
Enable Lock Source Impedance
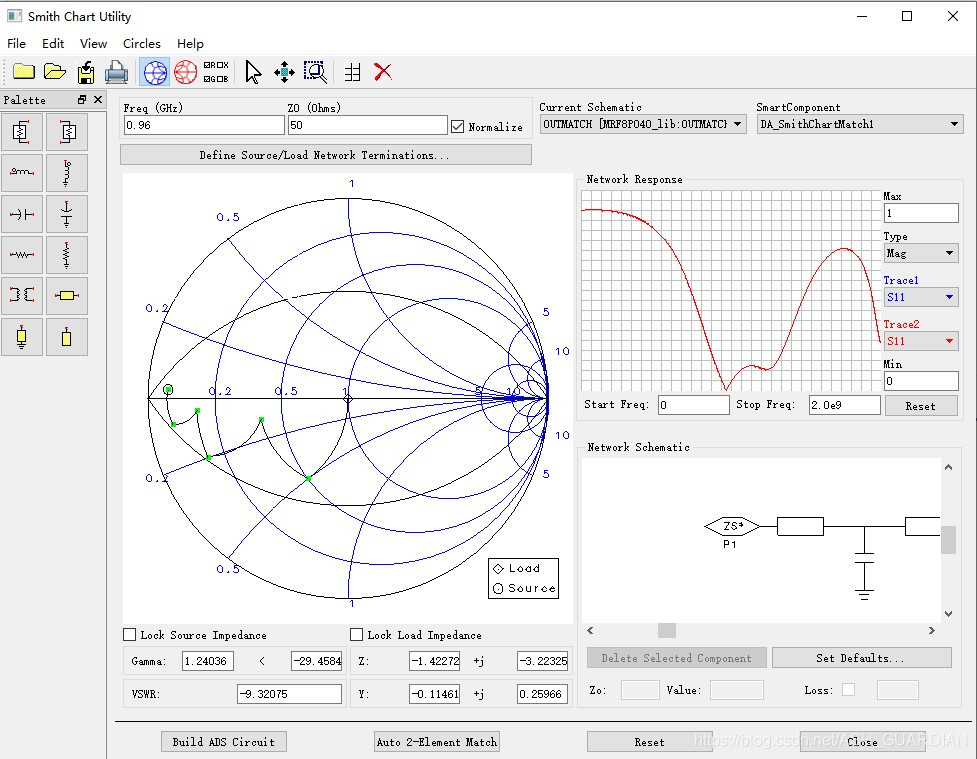click(x=130, y=634)
